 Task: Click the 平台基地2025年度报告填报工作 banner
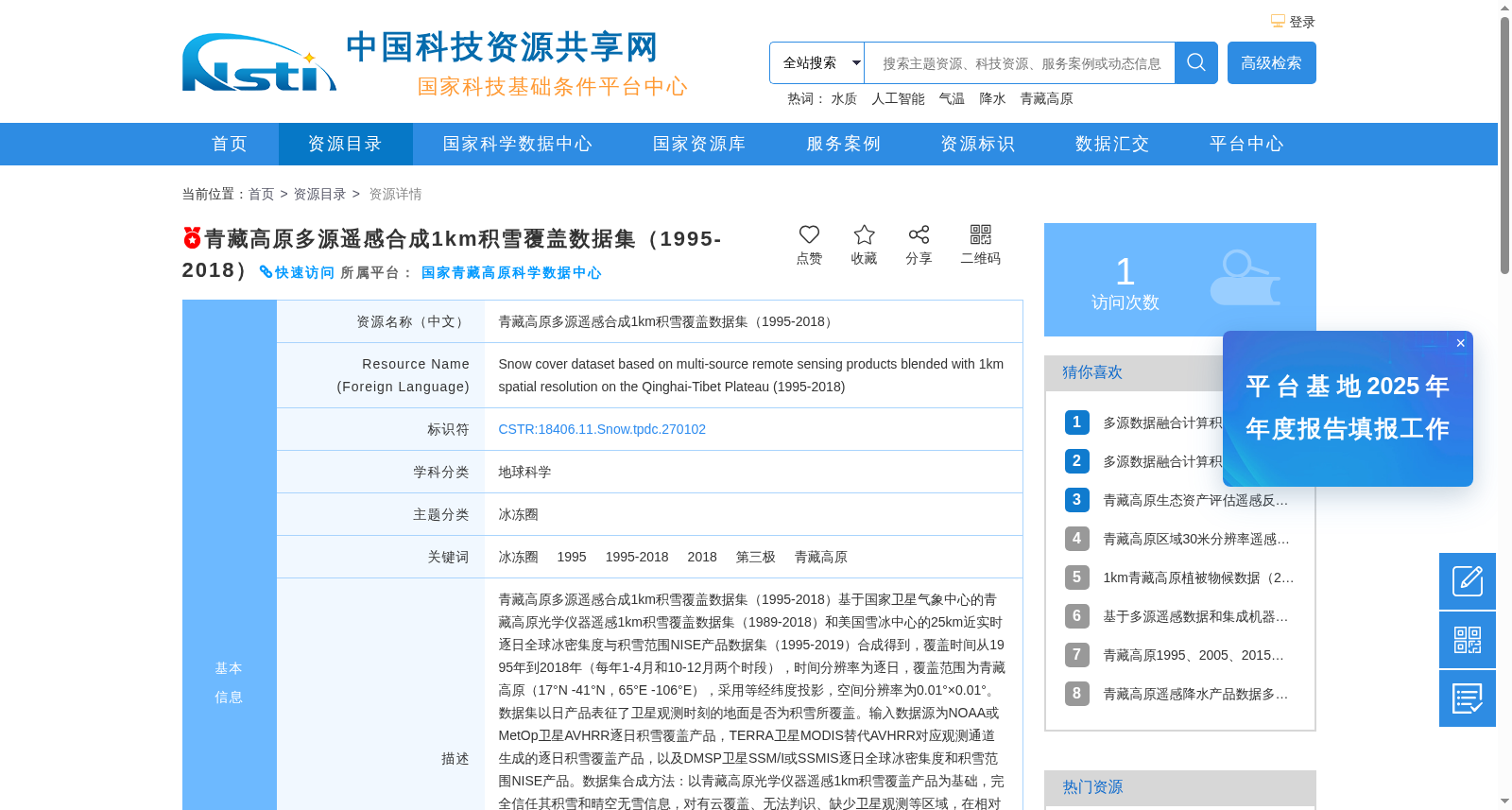[1348, 408]
